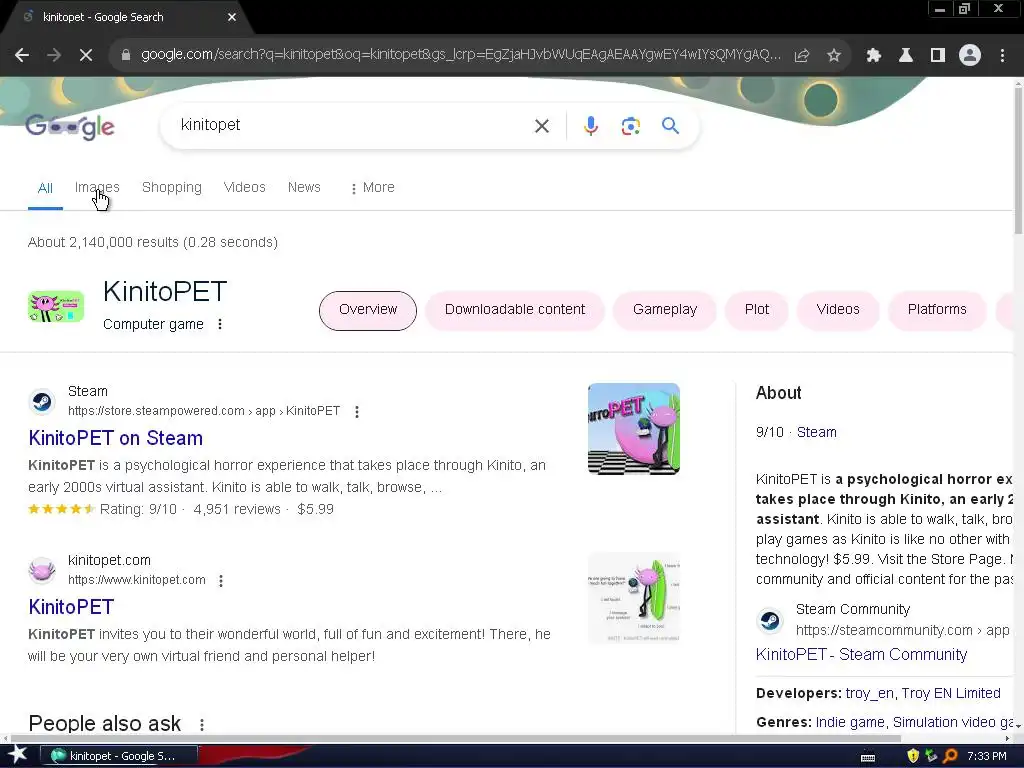This screenshot has width=1024, height=768.
Task: Select the Overview chip
Action: (368, 310)
